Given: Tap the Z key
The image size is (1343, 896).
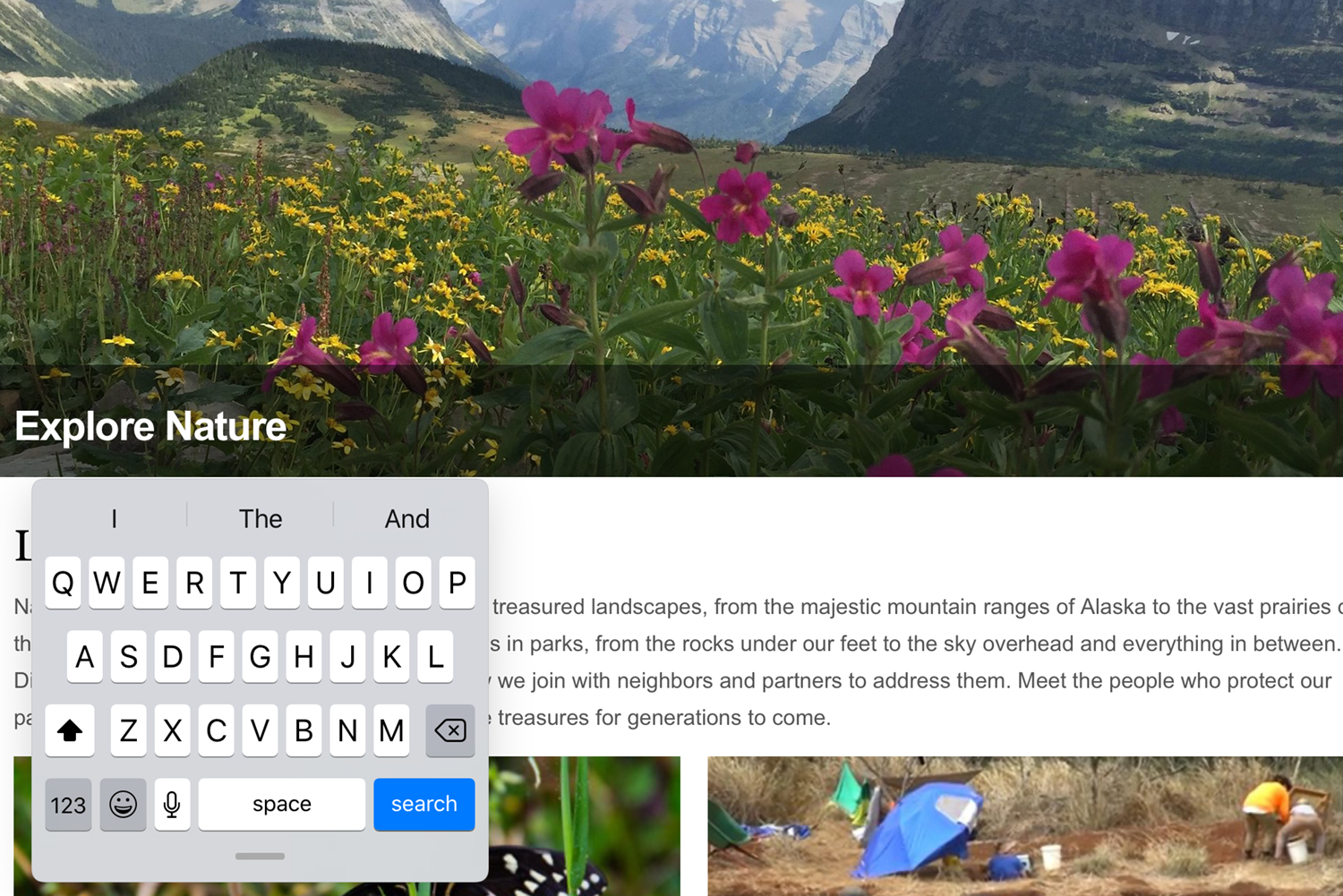Looking at the screenshot, I should click(x=129, y=730).
